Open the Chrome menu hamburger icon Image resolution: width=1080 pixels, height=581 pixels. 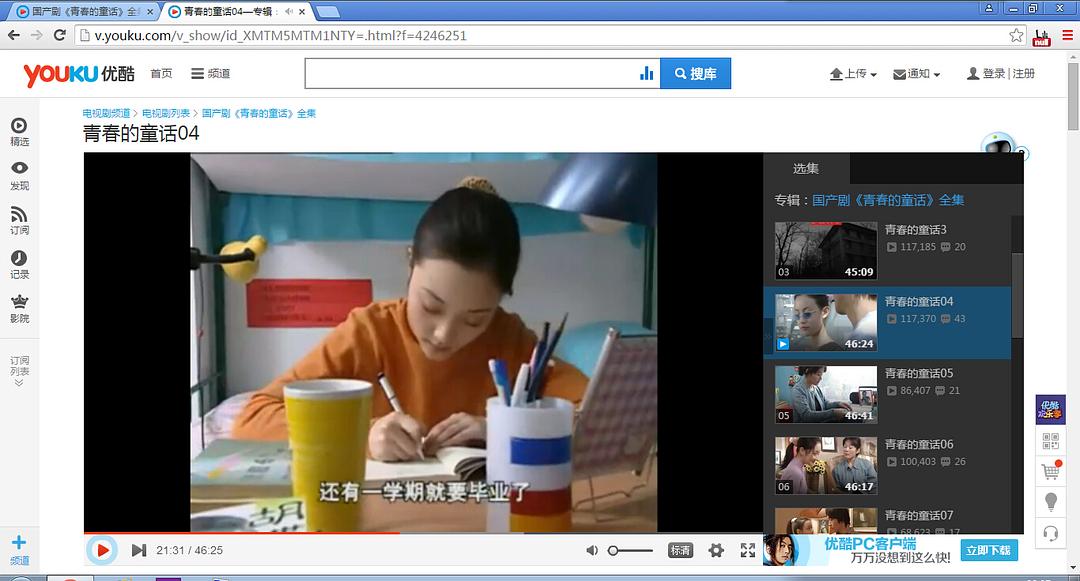tap(1068, 35)
